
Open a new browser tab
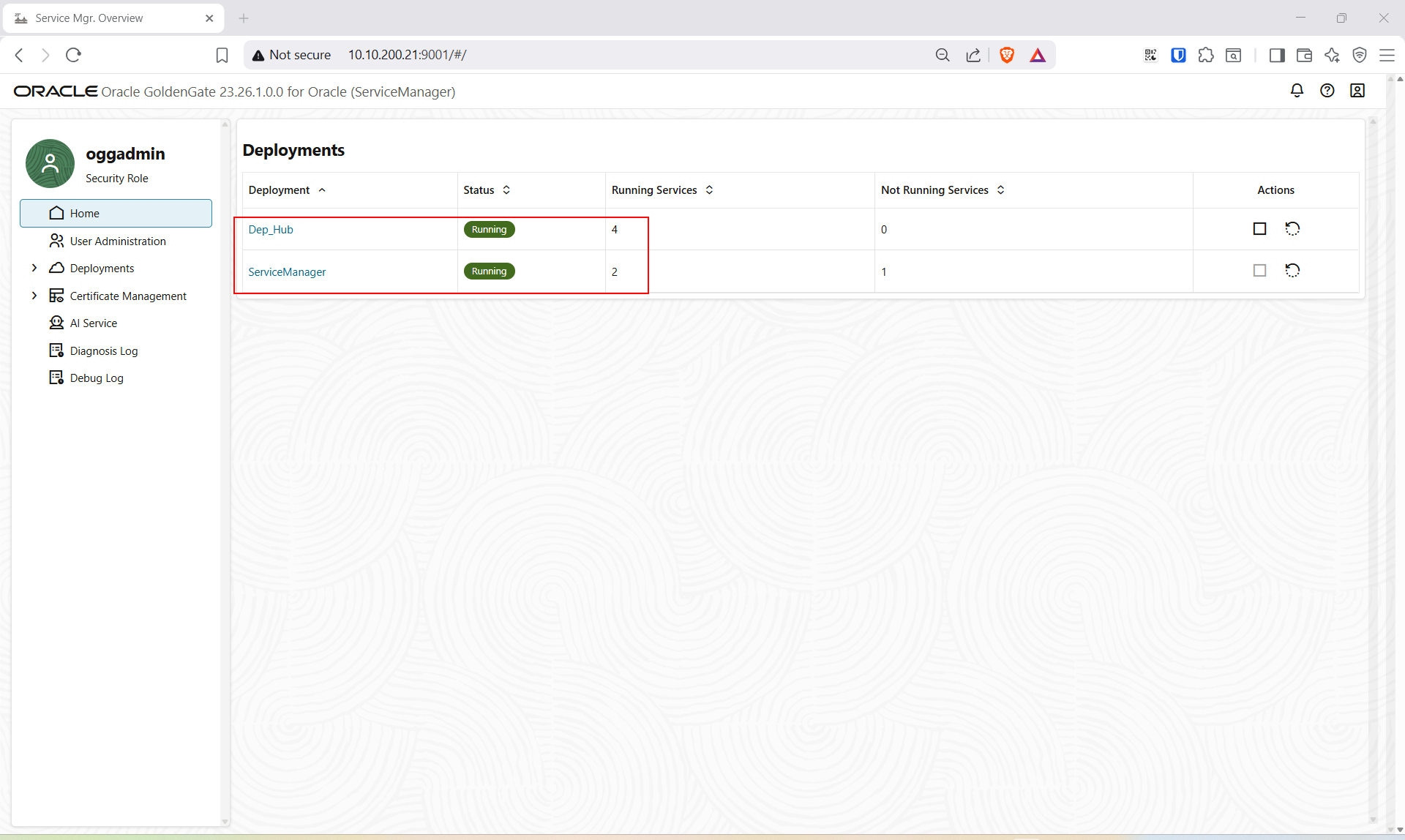[x=244, y=18]
